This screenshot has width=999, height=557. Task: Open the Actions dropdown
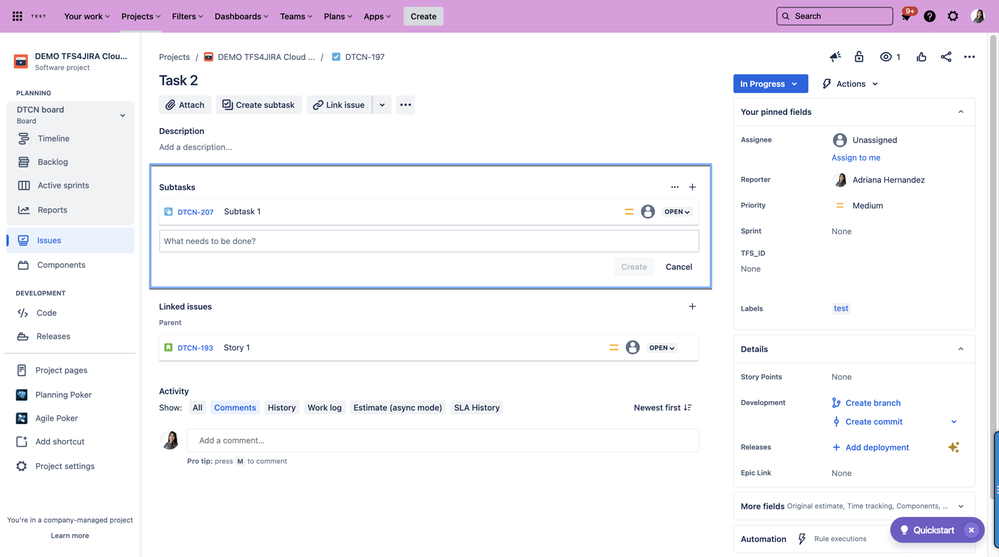tap(851, 83)
